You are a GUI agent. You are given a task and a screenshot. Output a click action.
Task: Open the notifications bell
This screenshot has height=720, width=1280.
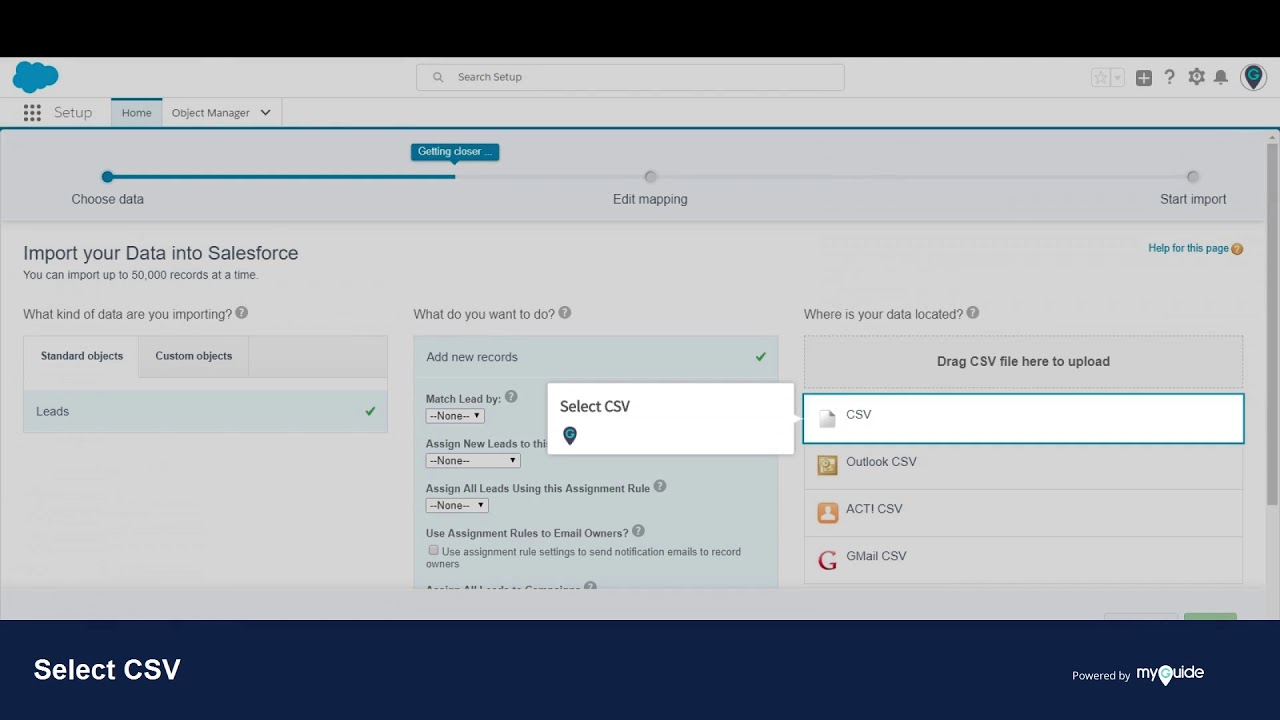[x=1221, y=77]
